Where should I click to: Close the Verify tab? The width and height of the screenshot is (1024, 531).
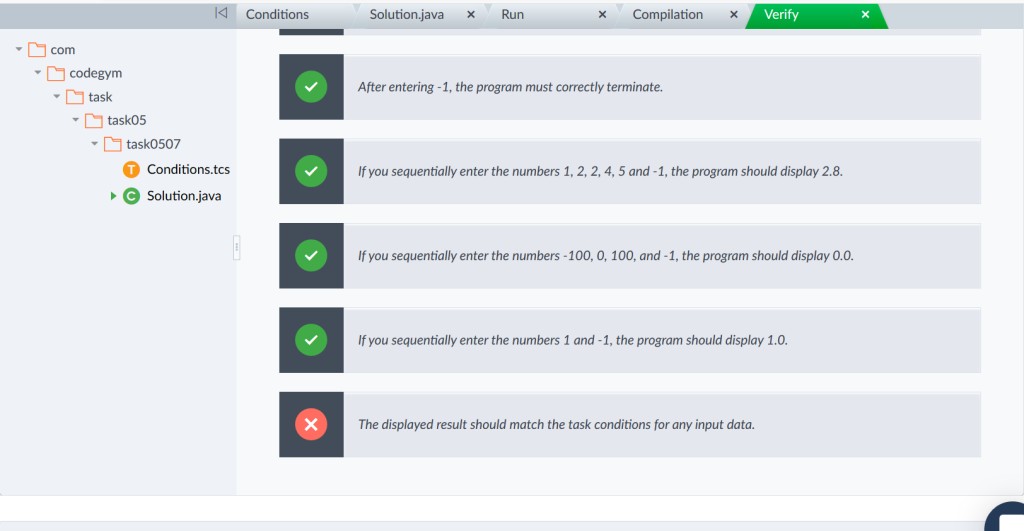(x=865, y=14)
